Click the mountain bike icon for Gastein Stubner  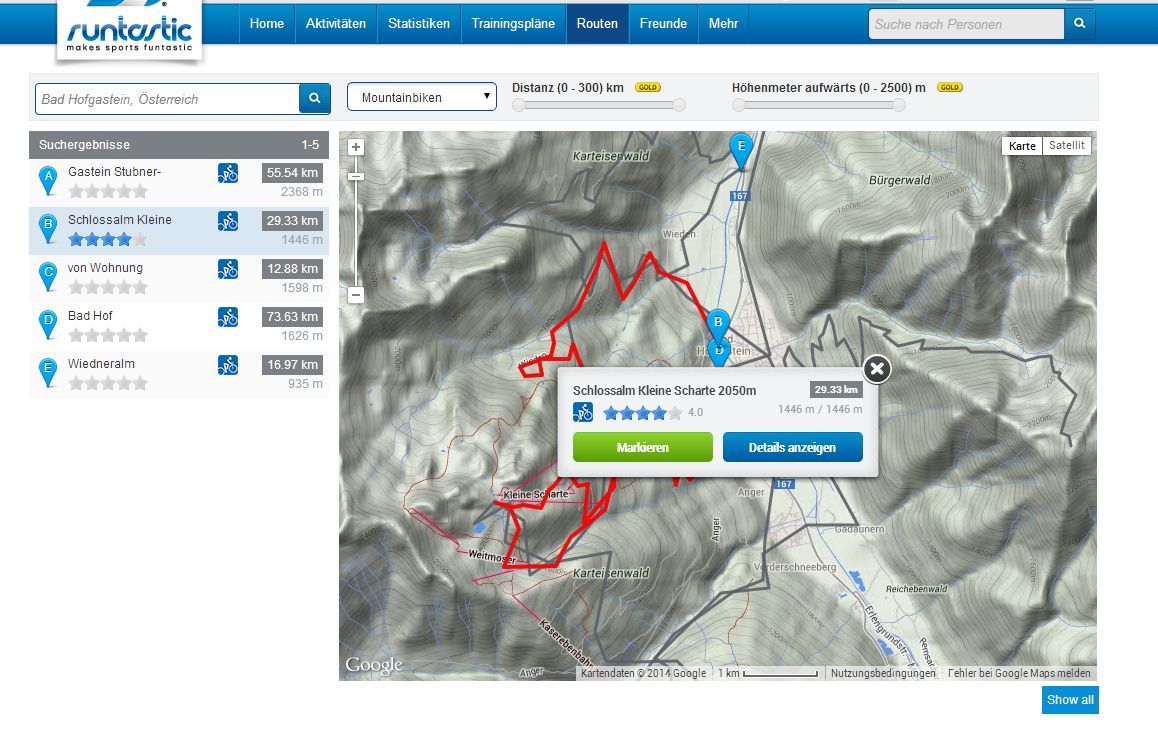coord(228,173)
